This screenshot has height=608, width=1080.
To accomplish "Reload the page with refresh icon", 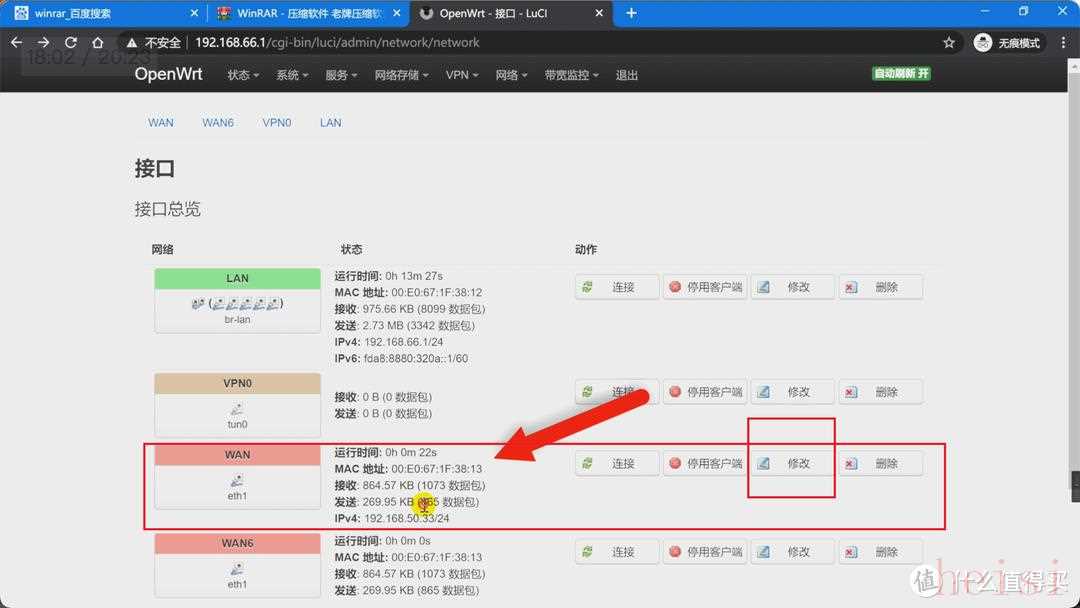I will 70,43.
